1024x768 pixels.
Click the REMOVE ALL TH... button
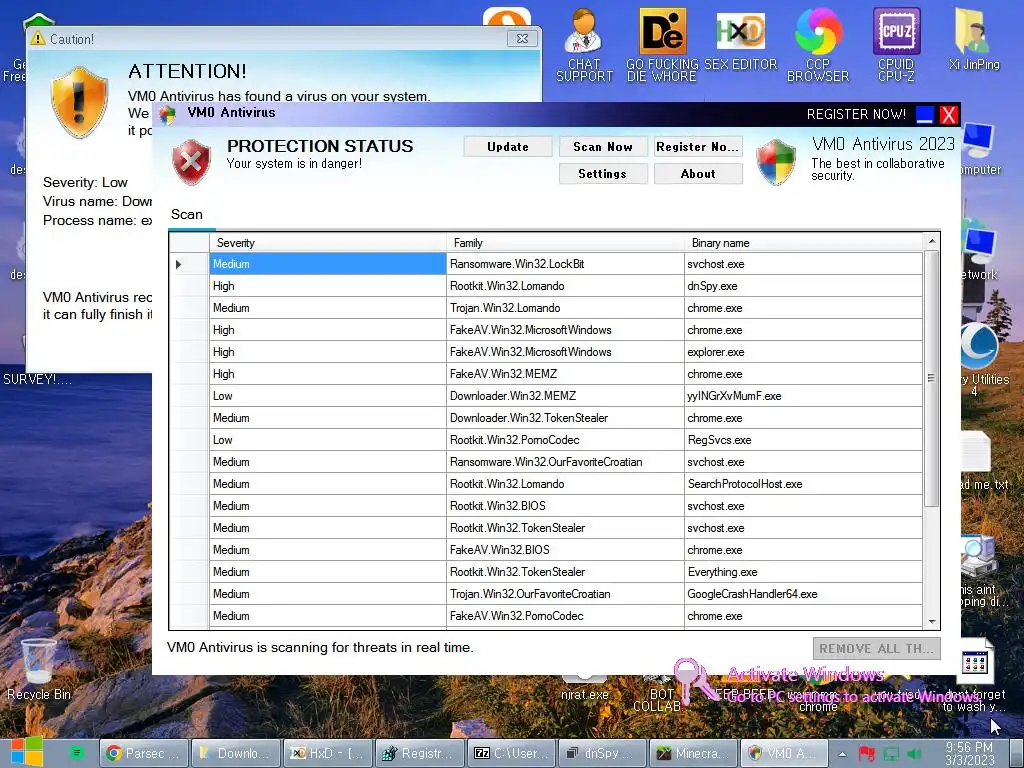pyautogui.click(x=876, y=648)
